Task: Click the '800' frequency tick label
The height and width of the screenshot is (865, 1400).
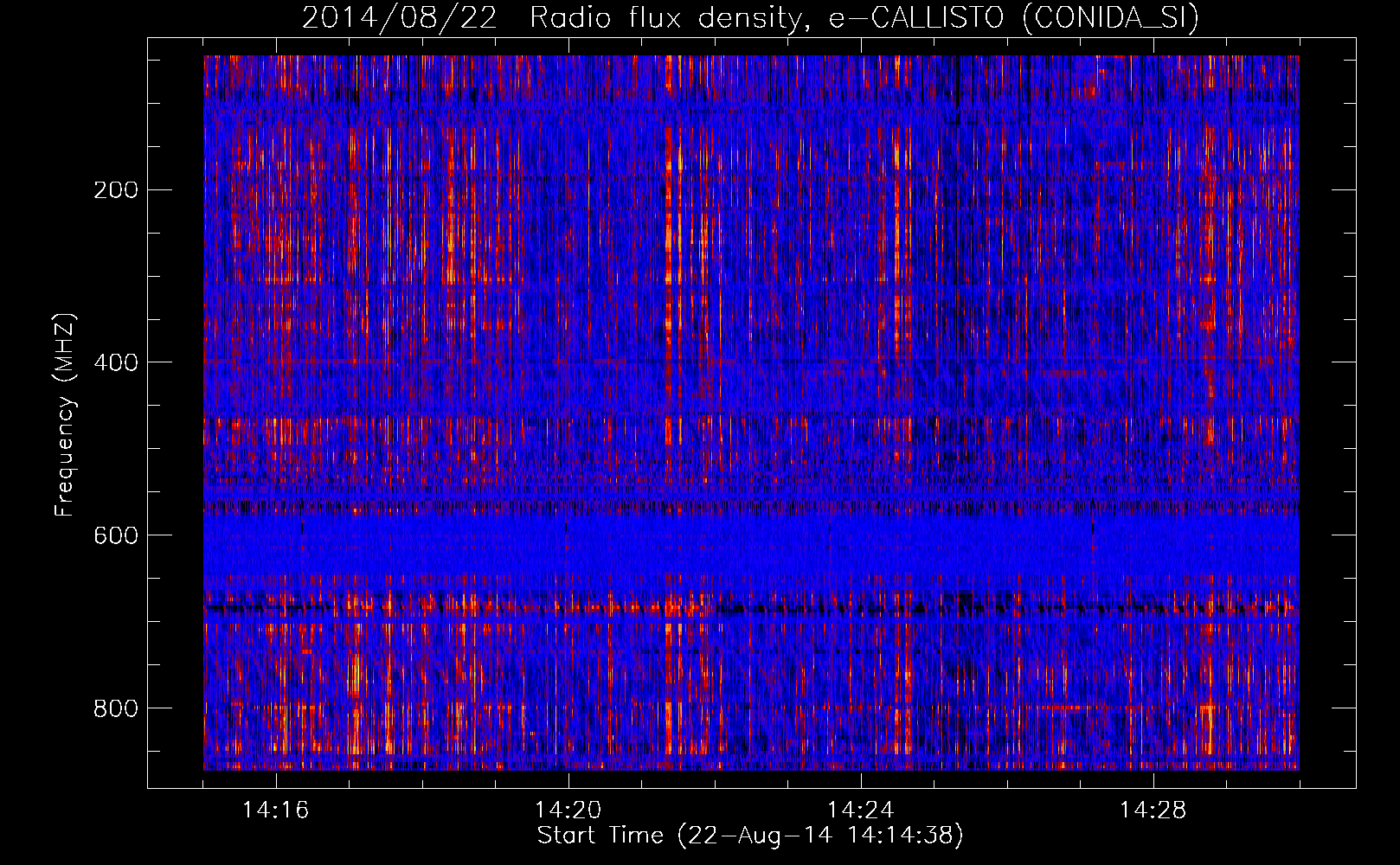Action: (x=115, y=708)
